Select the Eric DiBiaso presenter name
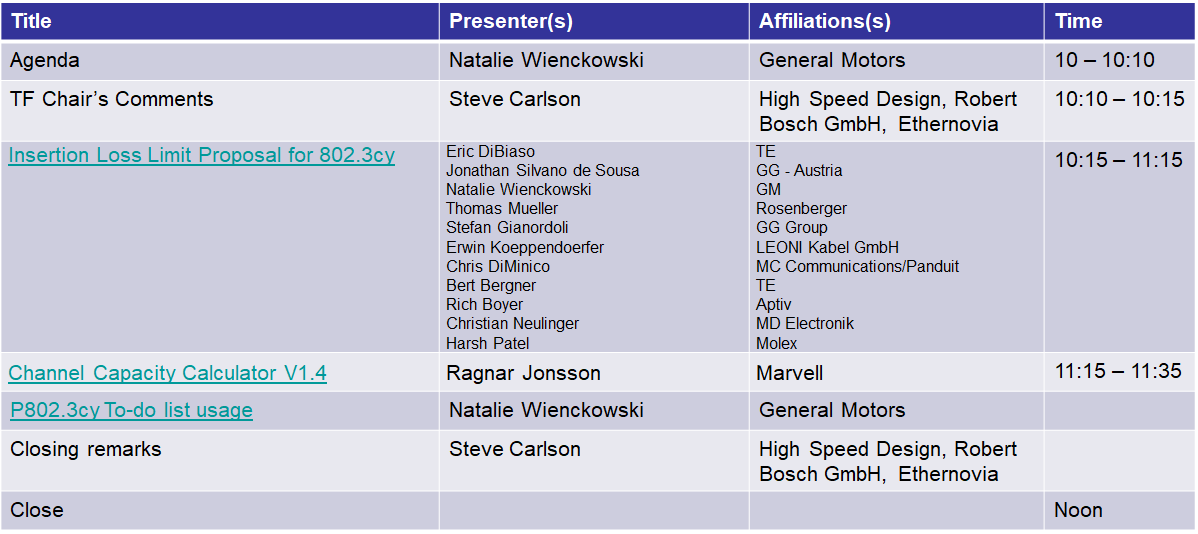1198x534 pixels. (491, 151)
